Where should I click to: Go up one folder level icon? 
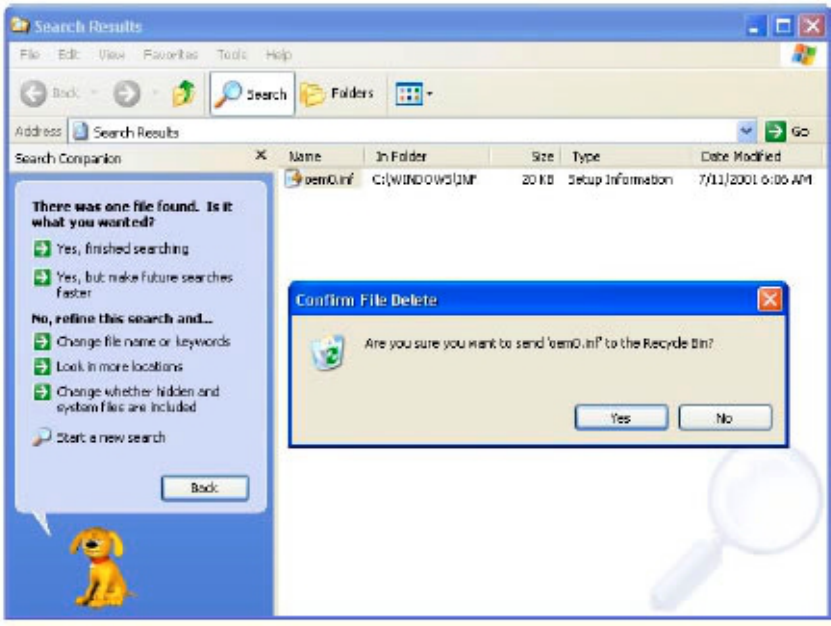(x=184, y=93)
